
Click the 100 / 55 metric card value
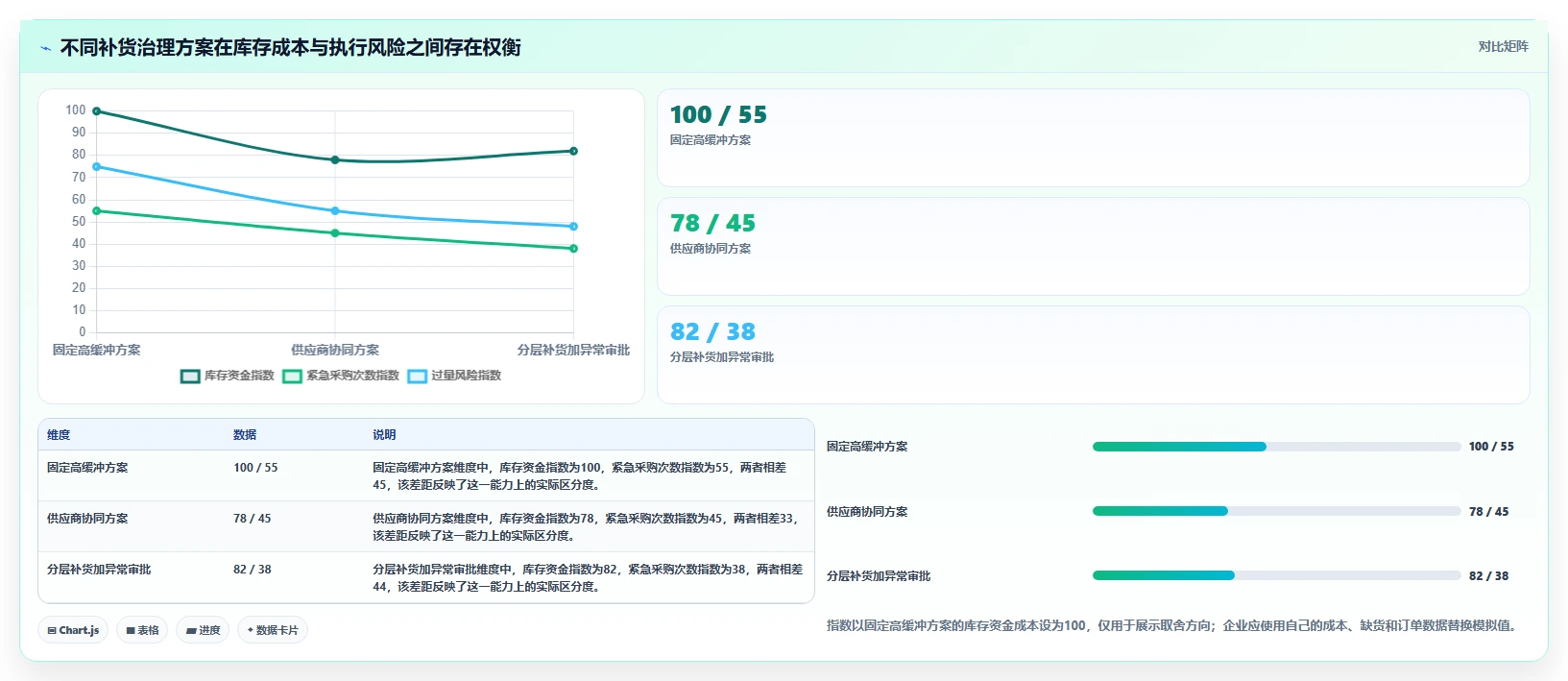tap(718, 115)
